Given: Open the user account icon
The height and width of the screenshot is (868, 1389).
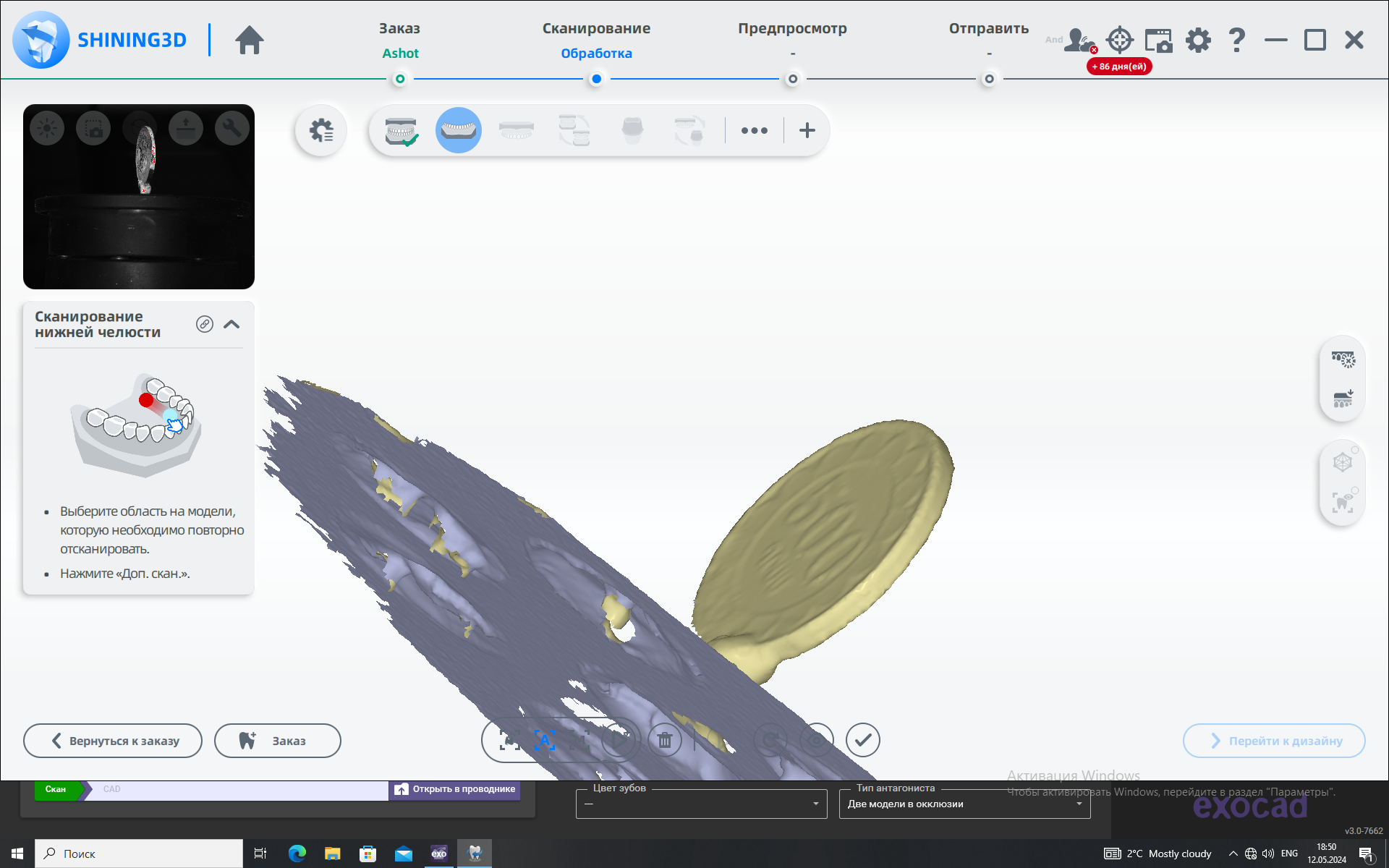Looking at the screenshot, I should pyautogui.click(x=1079, y=40).
